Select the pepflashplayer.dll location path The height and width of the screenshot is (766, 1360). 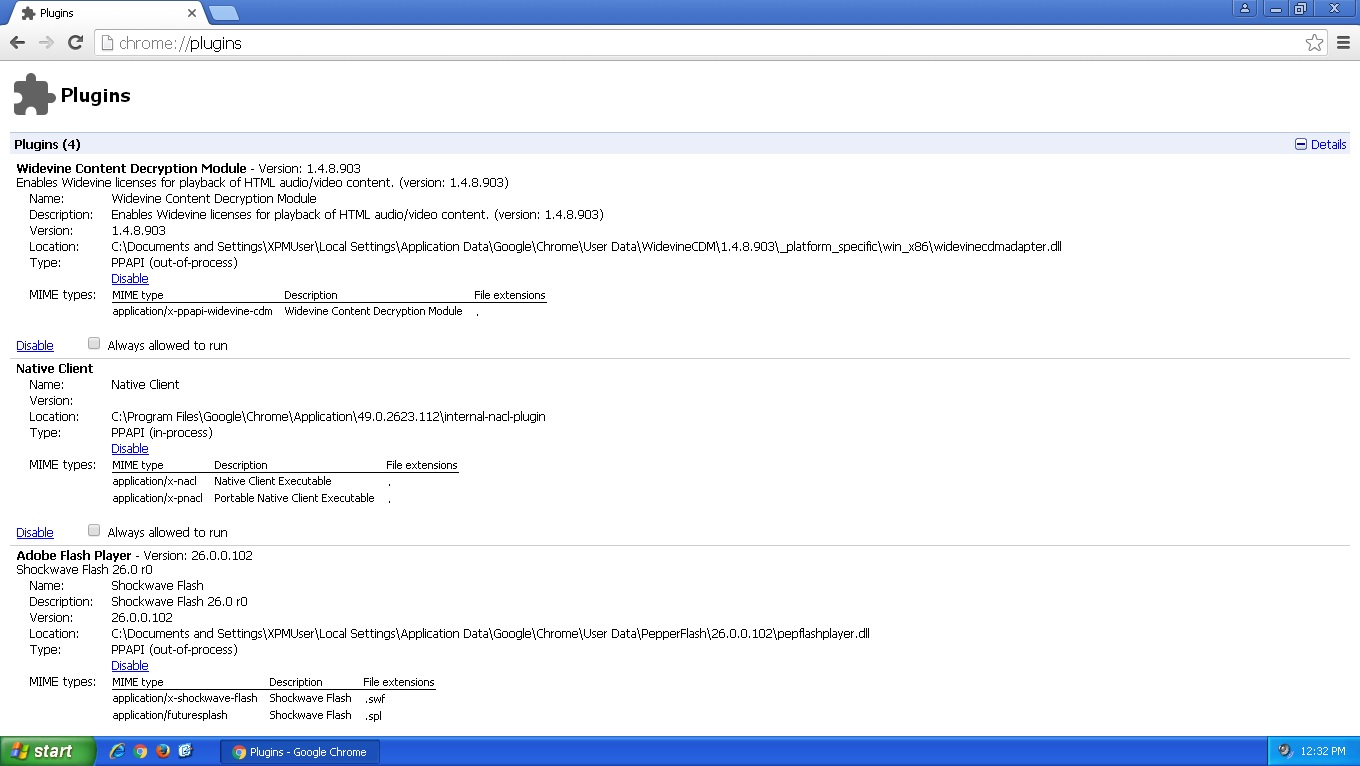pyautogui.click(x=490, y=634)
